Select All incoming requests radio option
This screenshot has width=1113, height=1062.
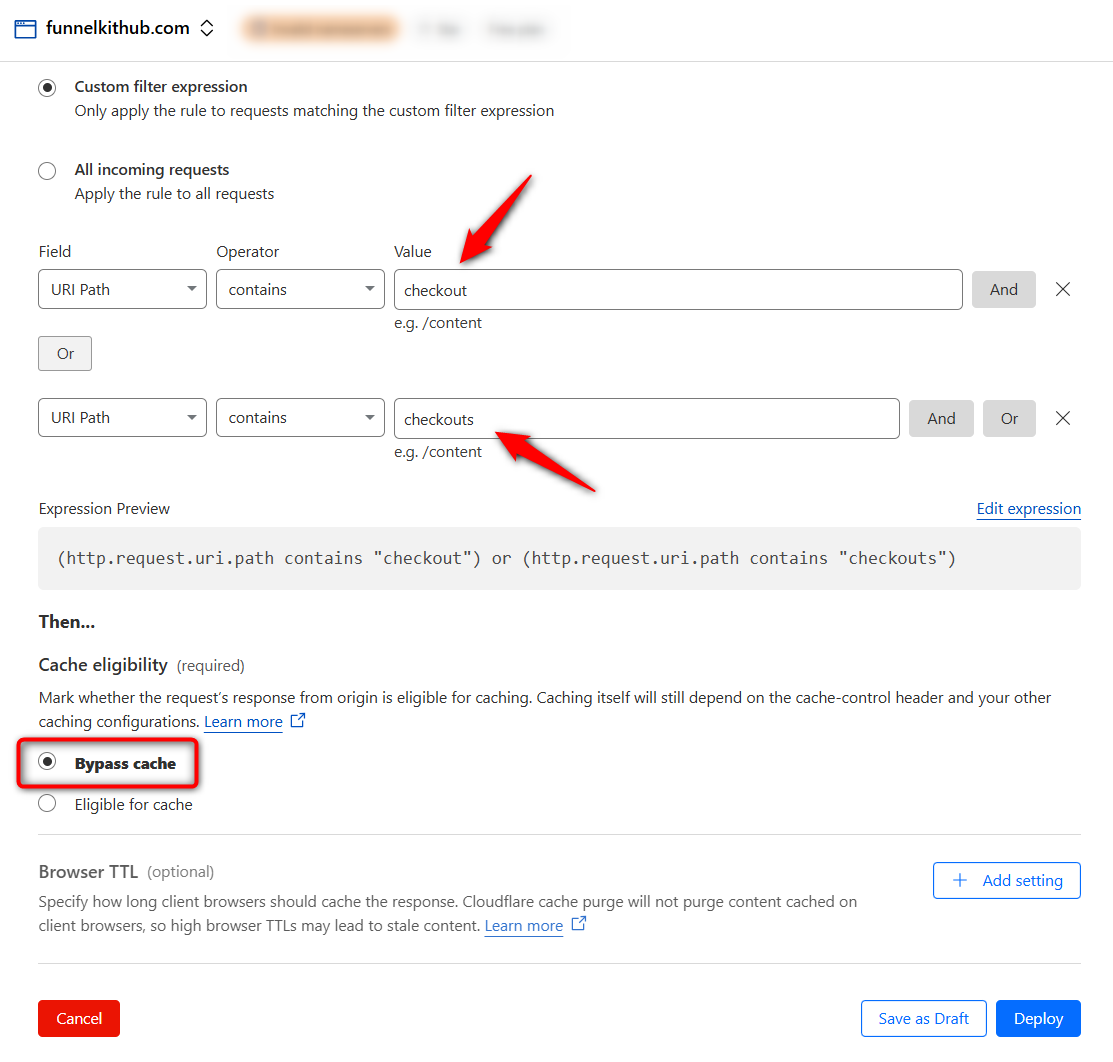47,171
